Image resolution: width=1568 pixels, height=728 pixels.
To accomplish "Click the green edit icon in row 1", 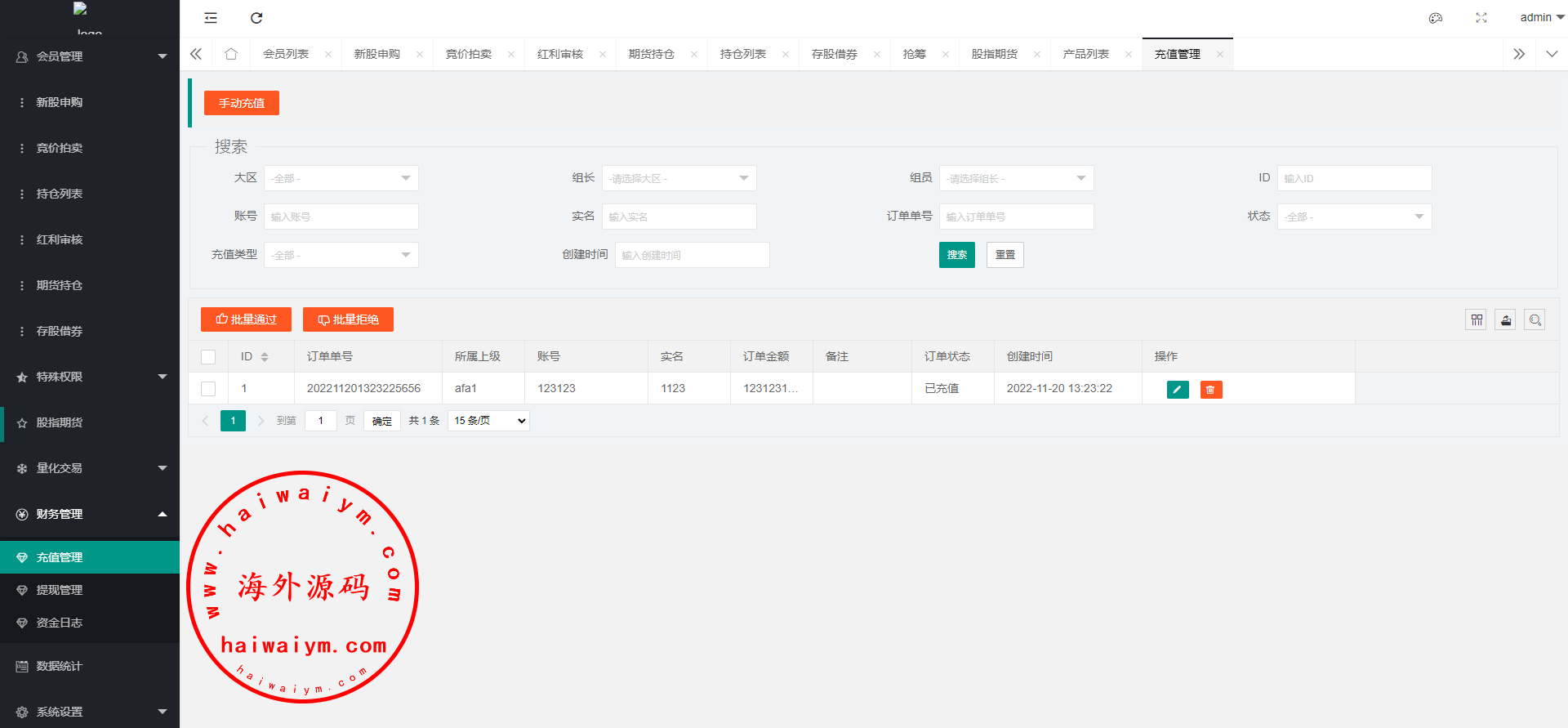I will [1178, 390].
